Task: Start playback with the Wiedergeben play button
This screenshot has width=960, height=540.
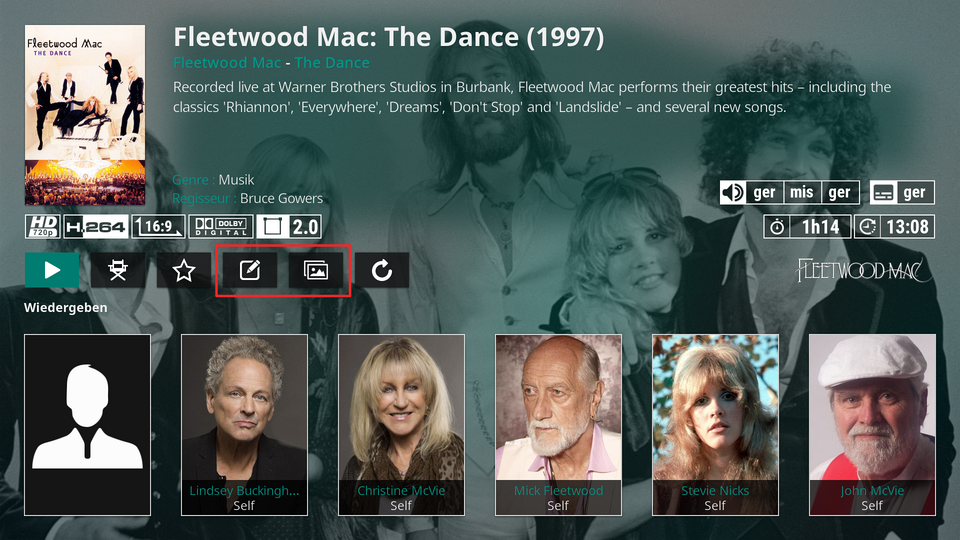Action: [52, 270]
